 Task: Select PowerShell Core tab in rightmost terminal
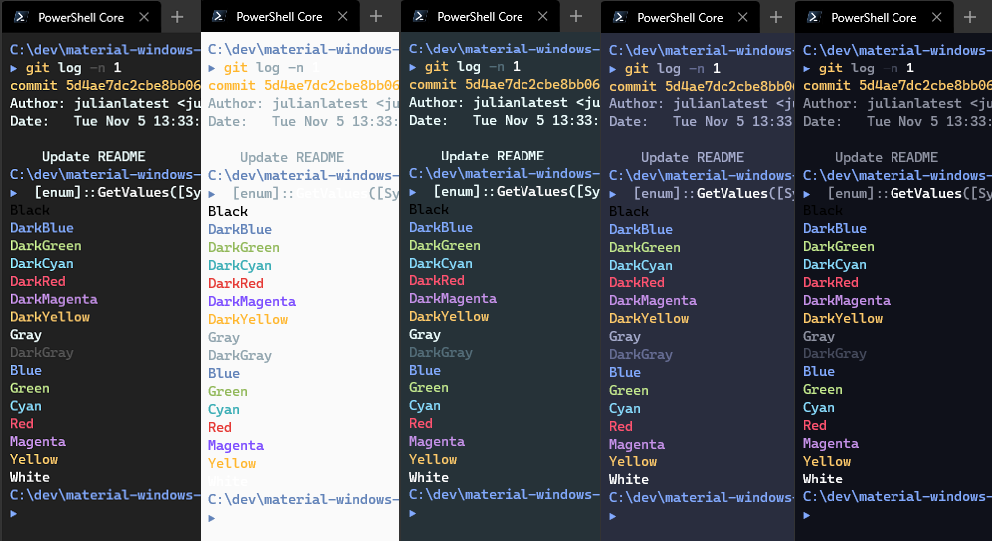[874, 17]
